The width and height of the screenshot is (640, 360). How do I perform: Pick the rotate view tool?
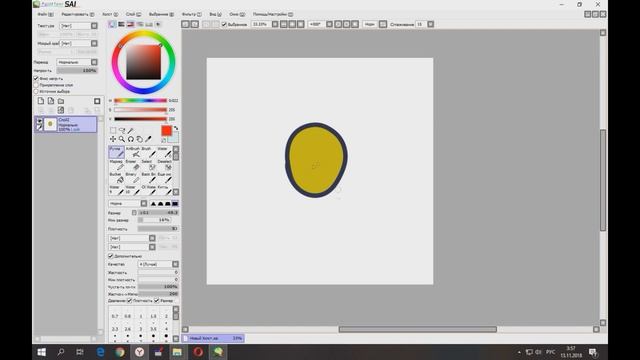point(131,139)
